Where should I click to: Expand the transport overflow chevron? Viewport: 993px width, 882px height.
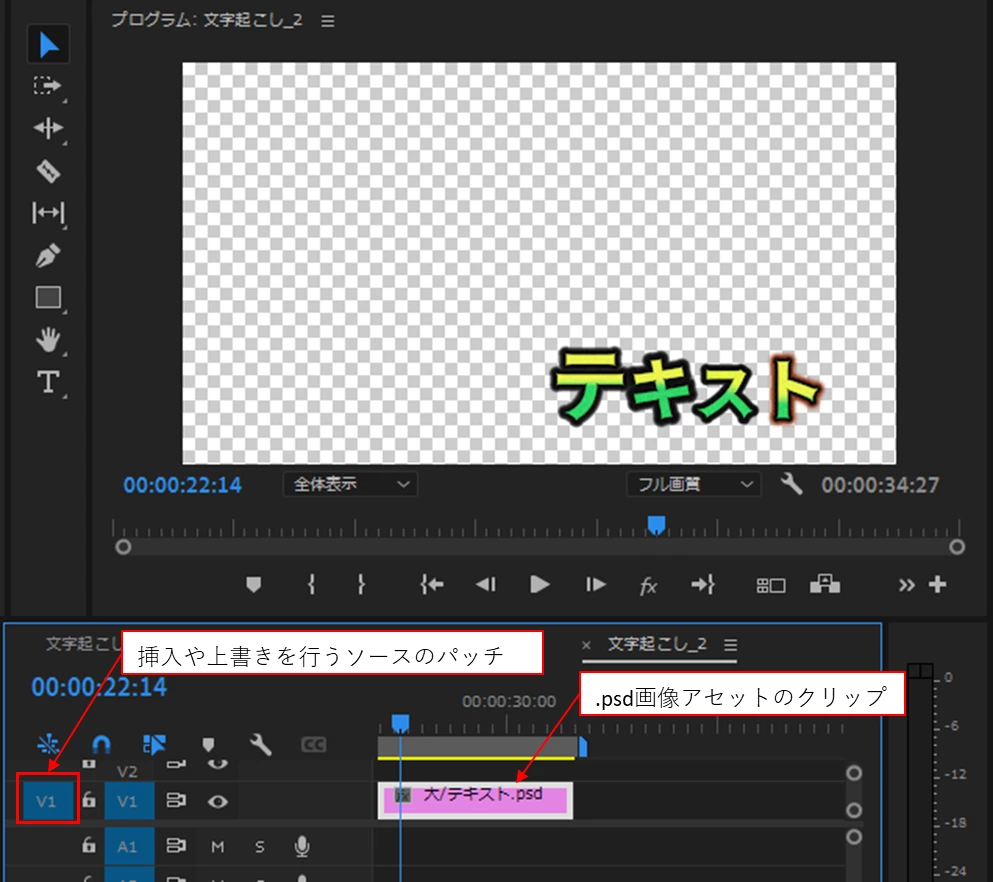click(x=906, y=585)
